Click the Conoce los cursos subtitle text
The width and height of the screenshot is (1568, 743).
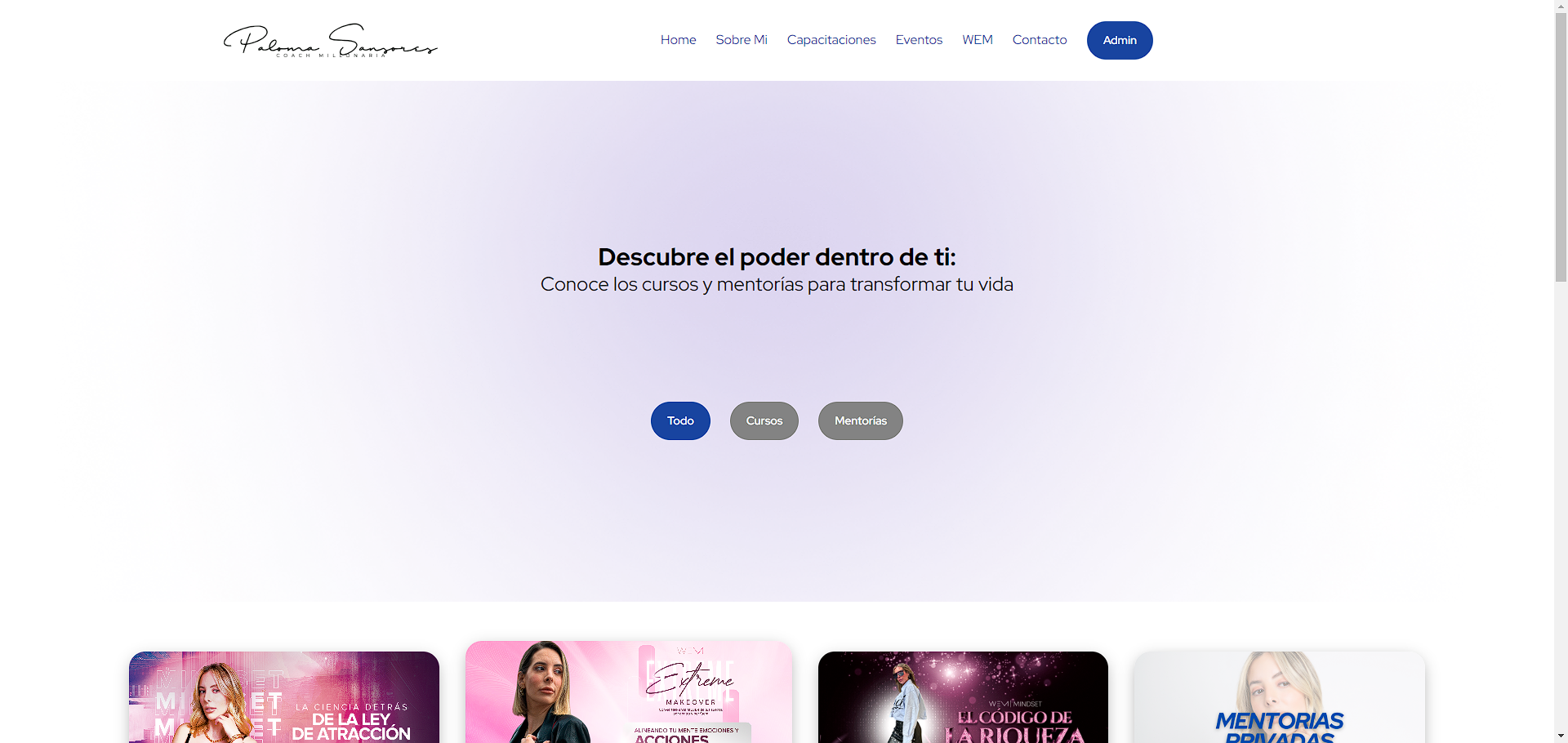click(x=777, y=284)
